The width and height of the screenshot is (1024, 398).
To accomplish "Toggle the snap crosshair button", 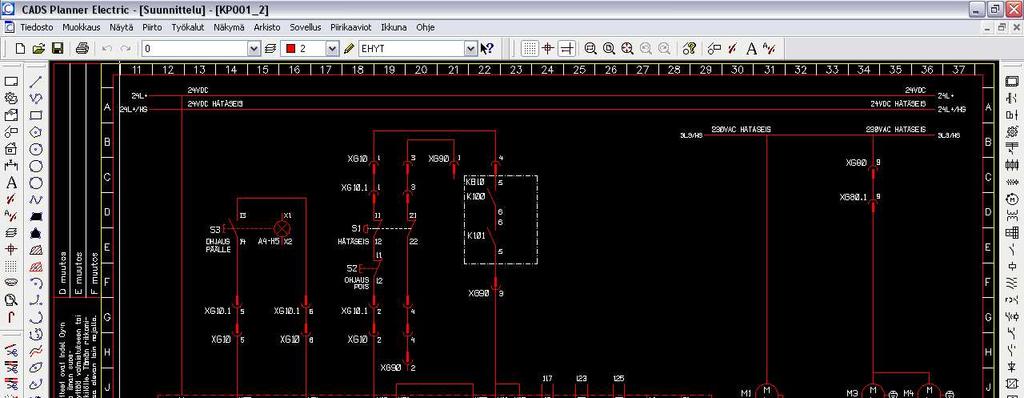I will (548, 48).
